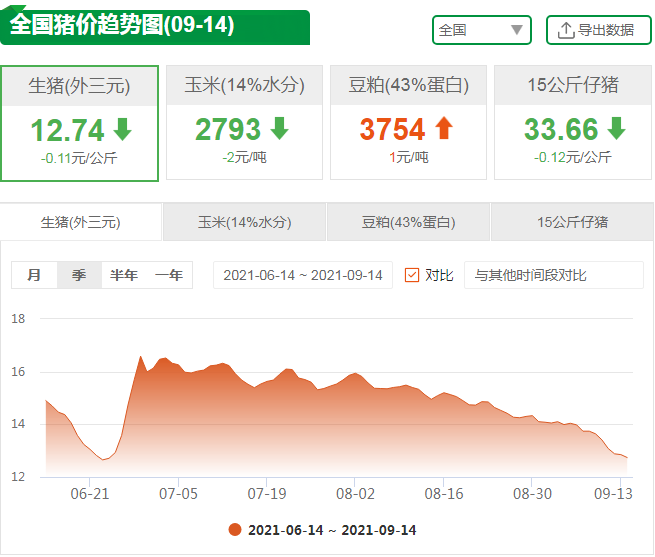Image resolution: width=655 pixels, height=557 pixels.
Task: Select the 季 time range
Action: (79, 275)
